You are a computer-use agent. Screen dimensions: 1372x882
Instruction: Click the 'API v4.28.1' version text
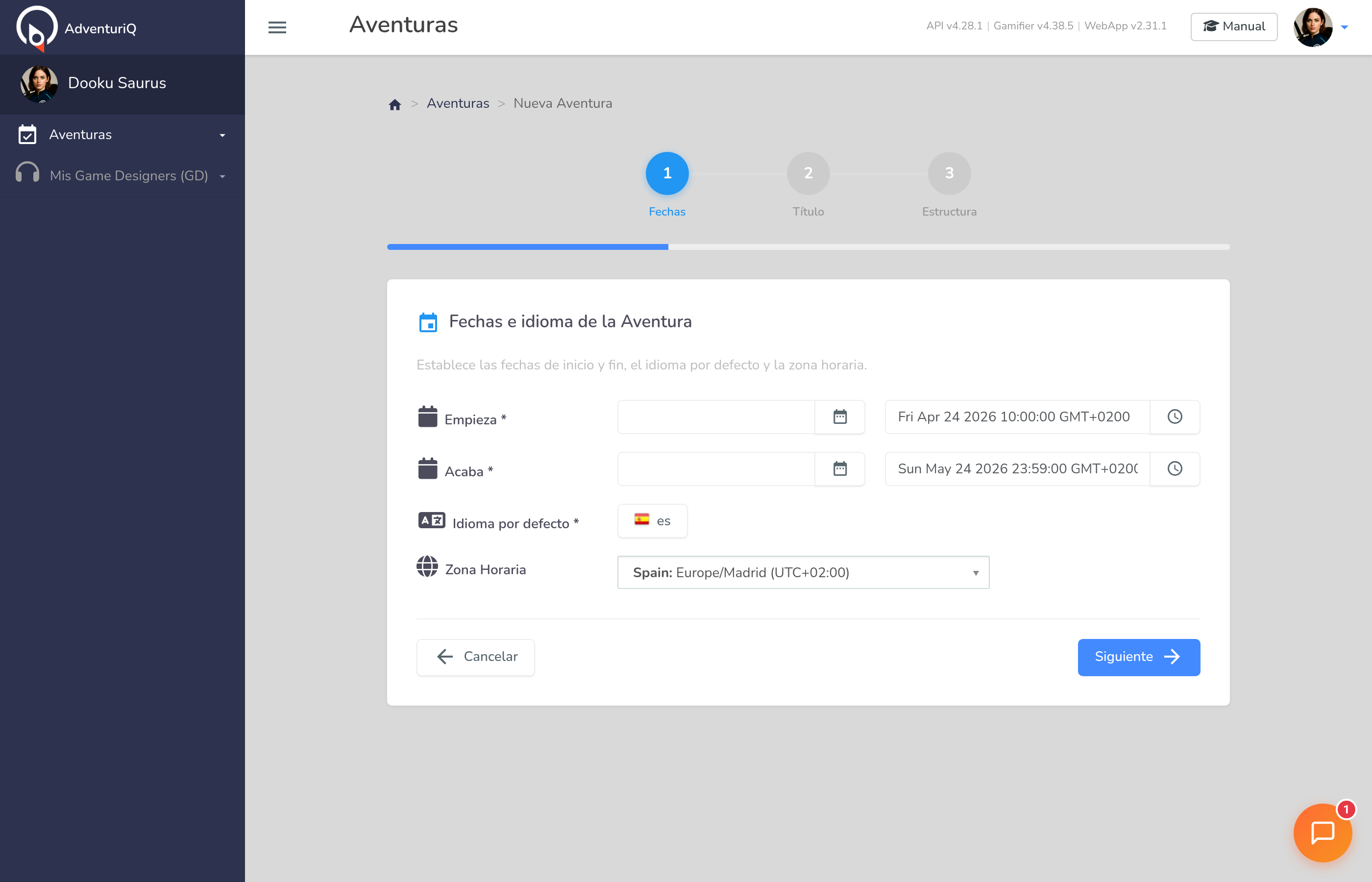(954, 26)
